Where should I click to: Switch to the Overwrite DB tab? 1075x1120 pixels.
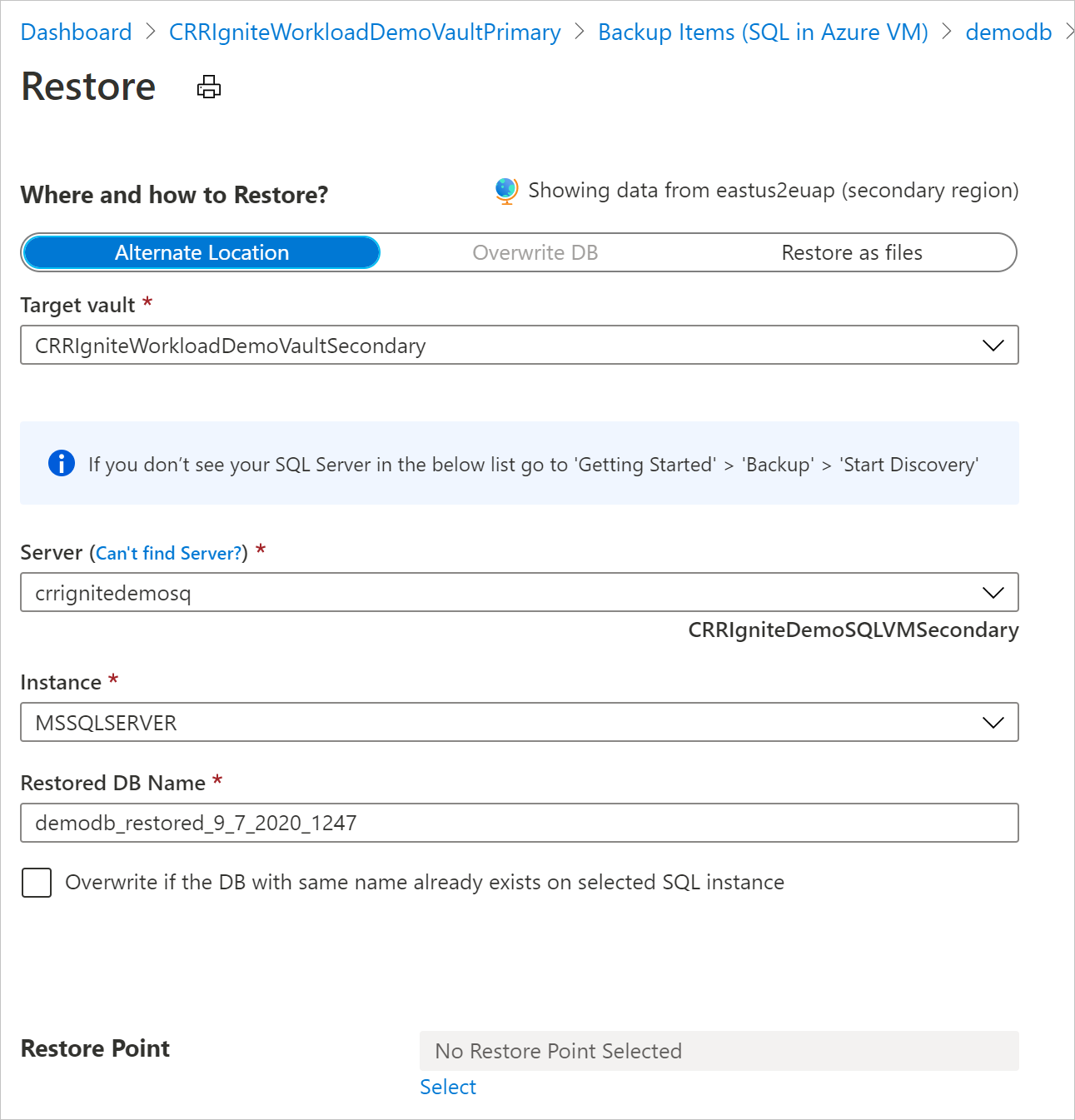pos(535,252)
